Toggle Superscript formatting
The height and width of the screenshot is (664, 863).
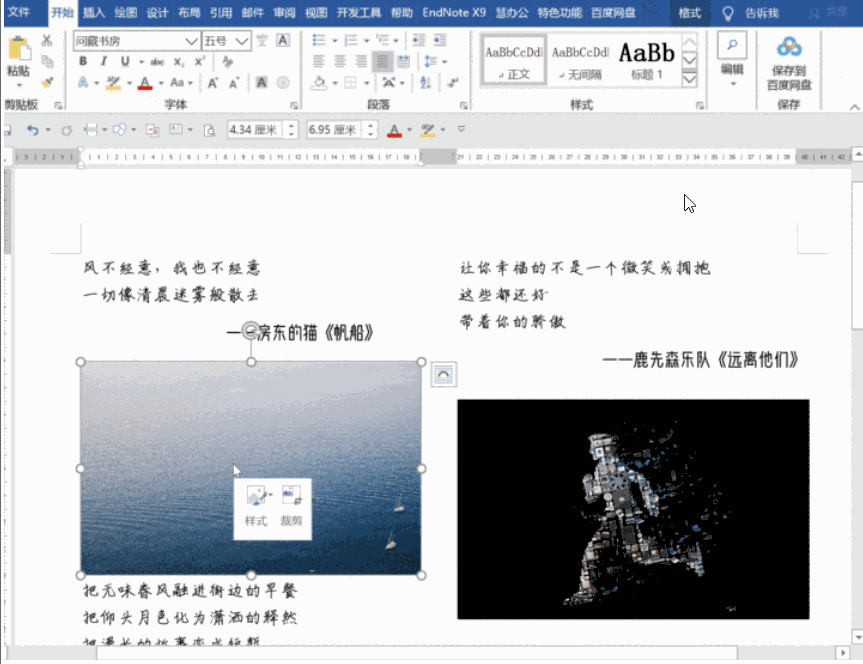200,61
